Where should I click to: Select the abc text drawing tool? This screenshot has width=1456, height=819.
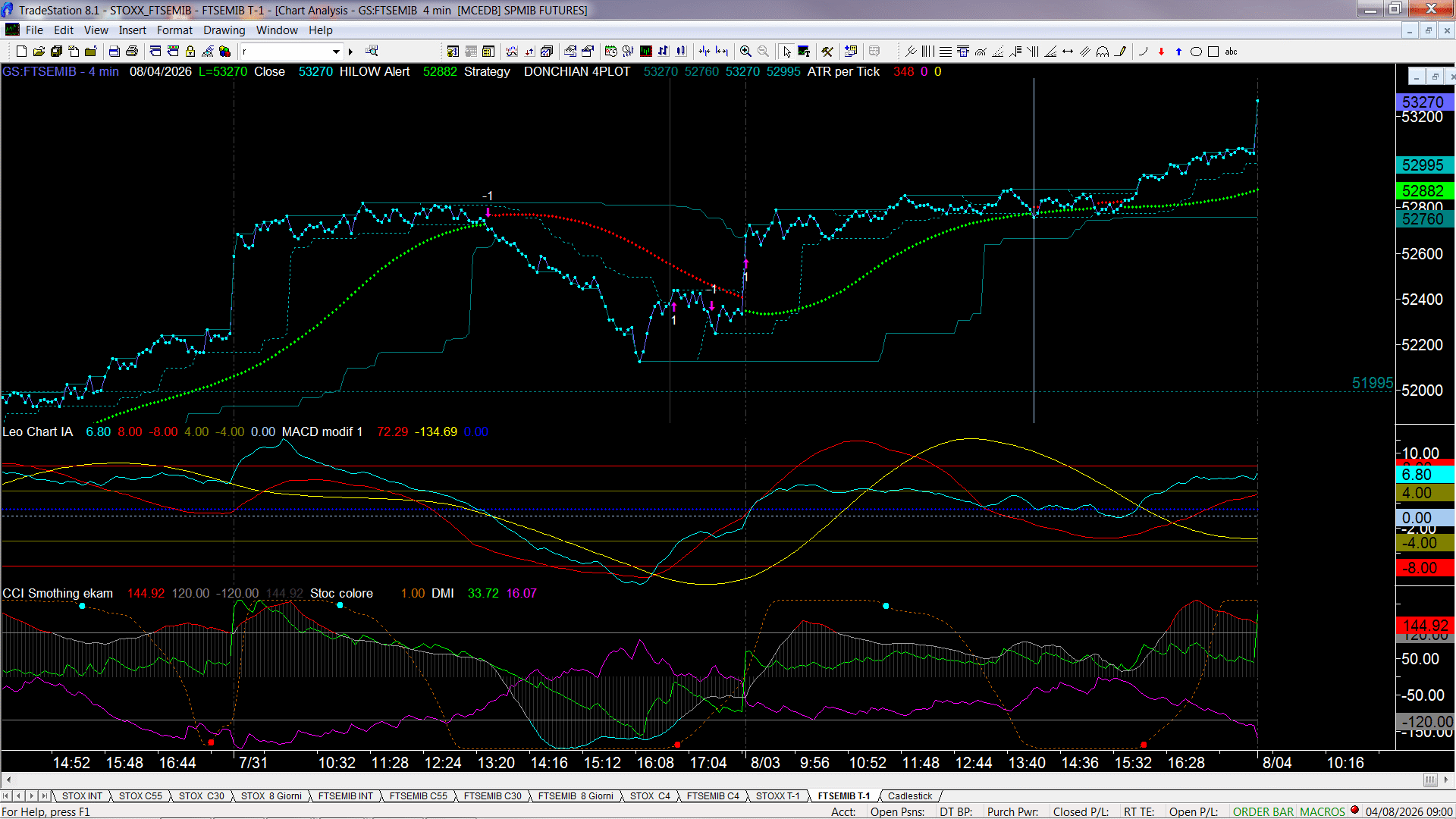click(x=1232, y=52)
